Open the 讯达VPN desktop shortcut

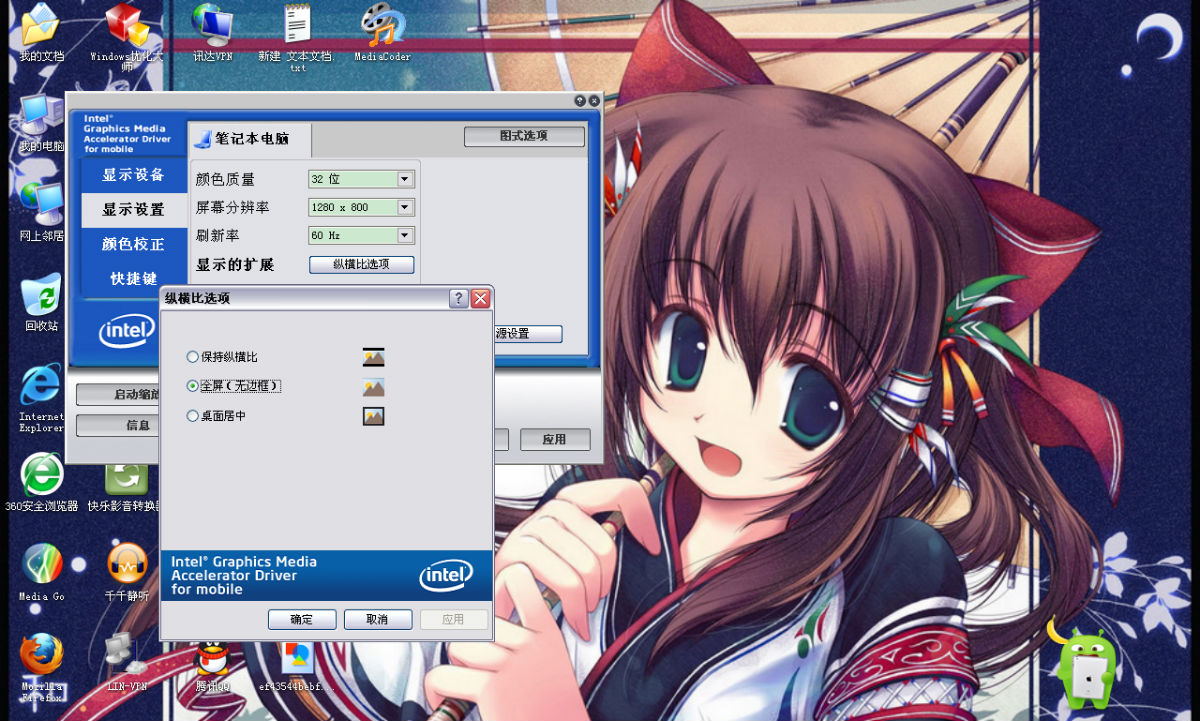click(x=212, y=26)
